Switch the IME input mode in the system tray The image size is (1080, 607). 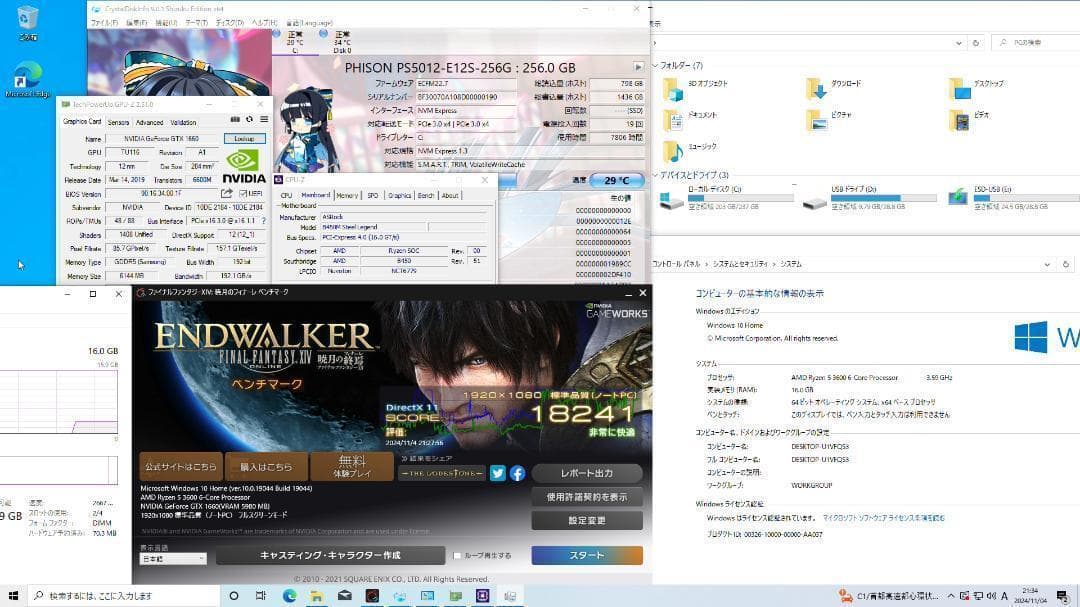1004,597
